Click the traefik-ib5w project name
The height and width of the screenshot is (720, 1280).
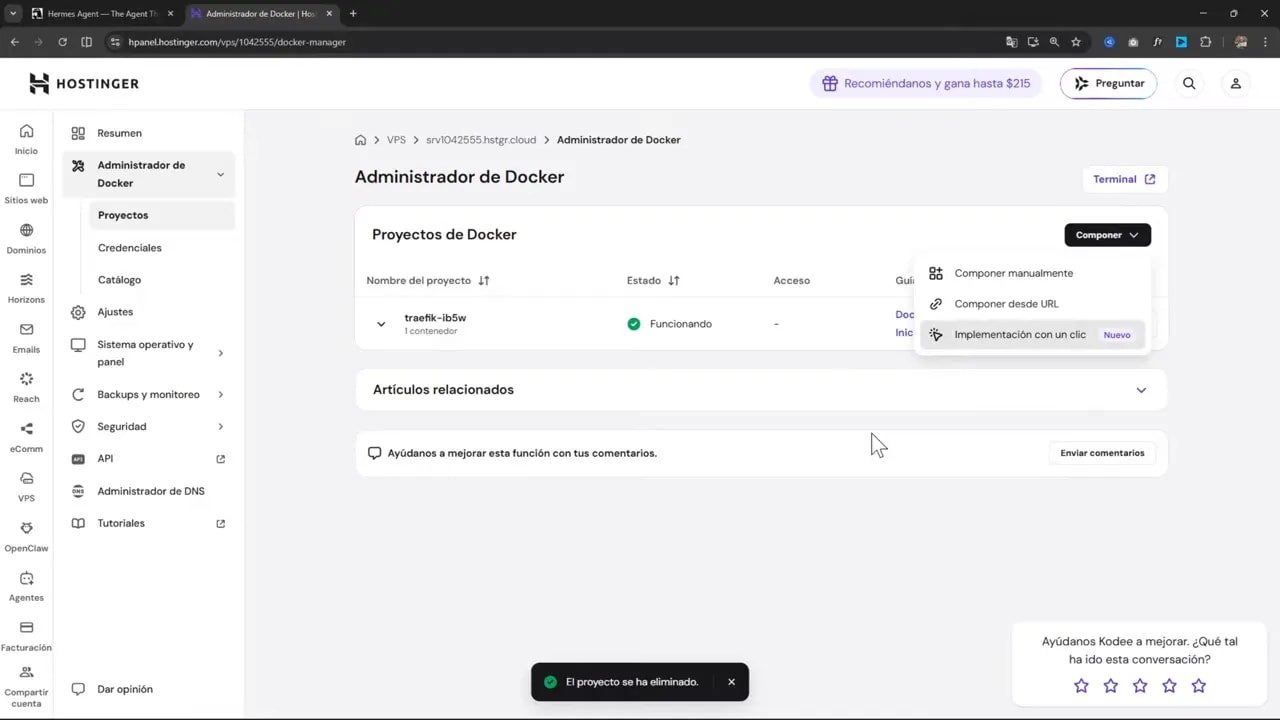coord(435,318)
